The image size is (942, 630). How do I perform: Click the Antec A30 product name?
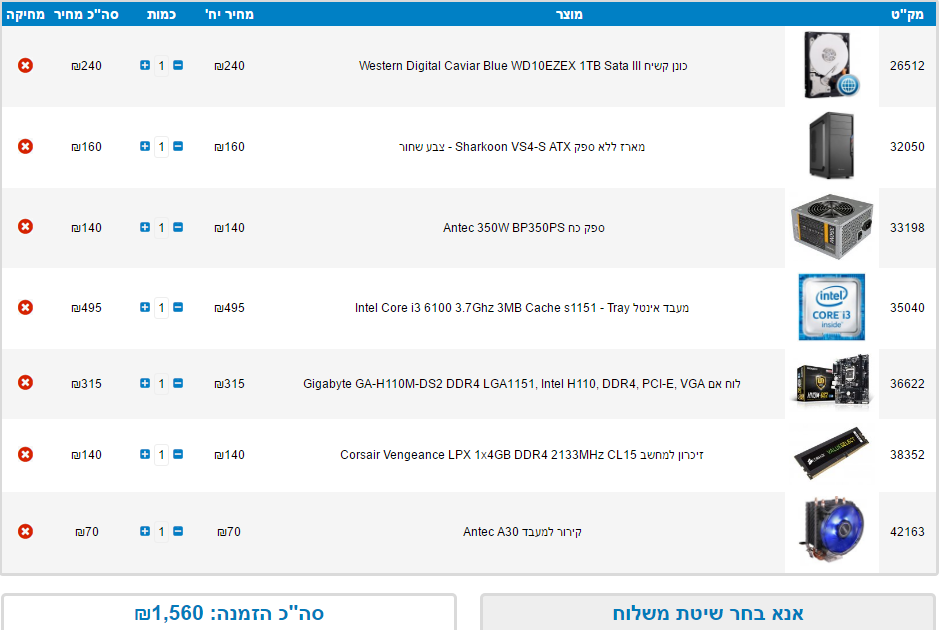point(523,532)
